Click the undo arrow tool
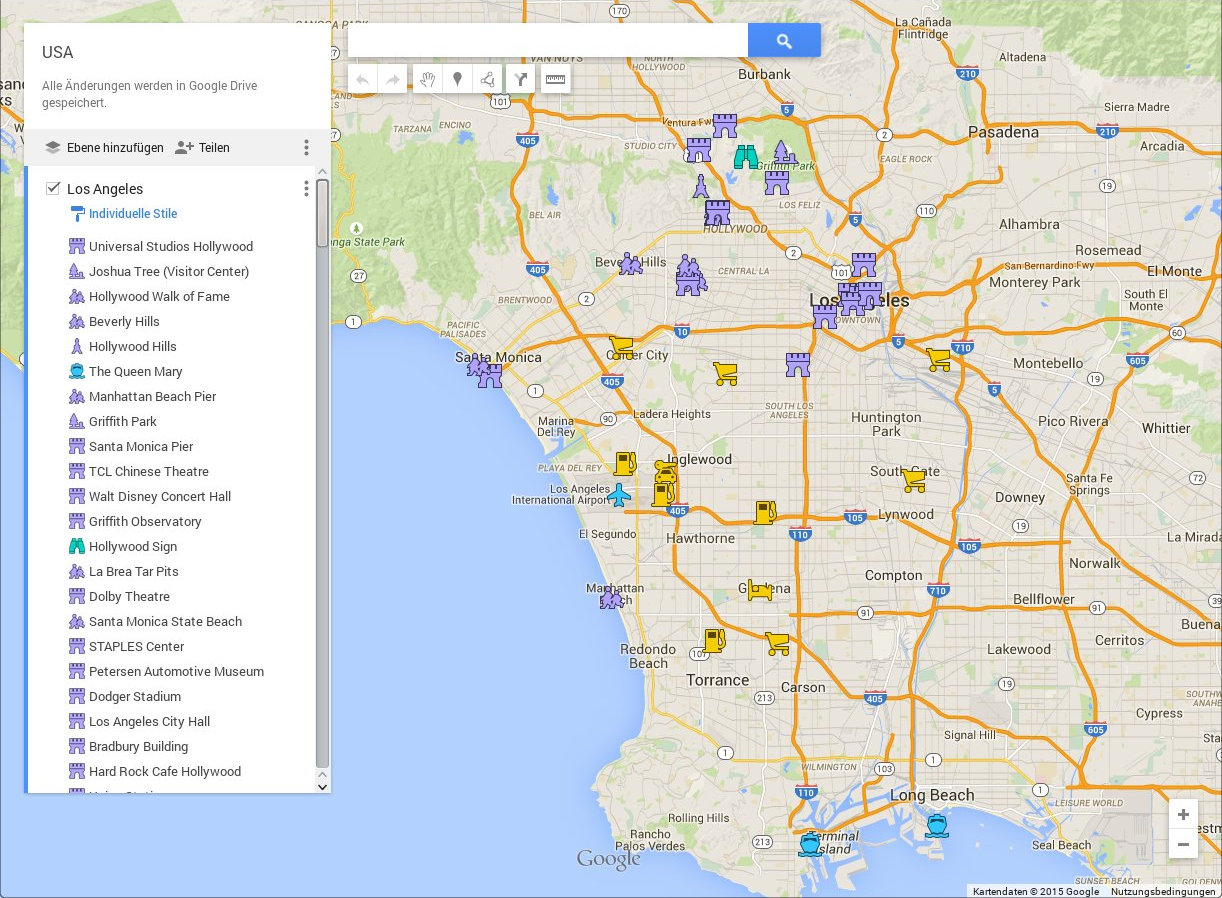This screenshot has width=1222, height=898. pyautogui.click(x=363, y=79)
